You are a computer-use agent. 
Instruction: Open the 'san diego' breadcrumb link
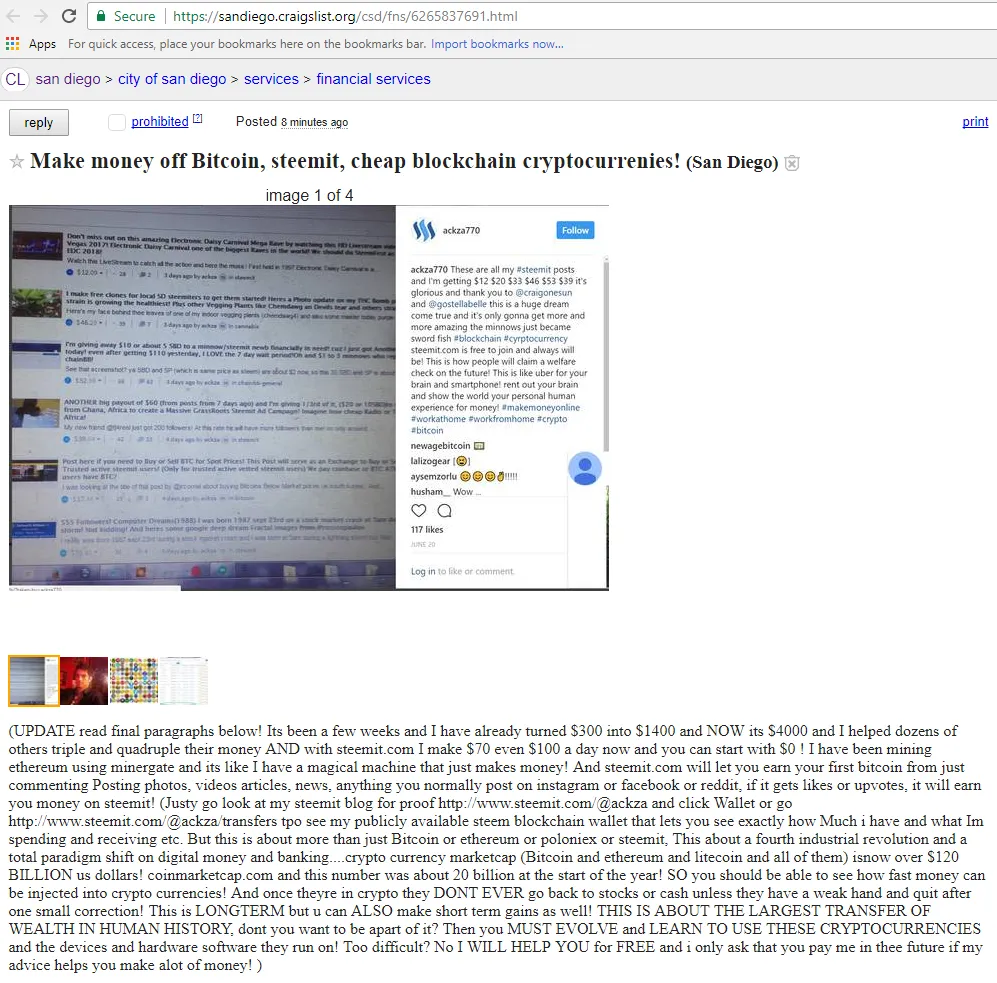tap(68, 79)
